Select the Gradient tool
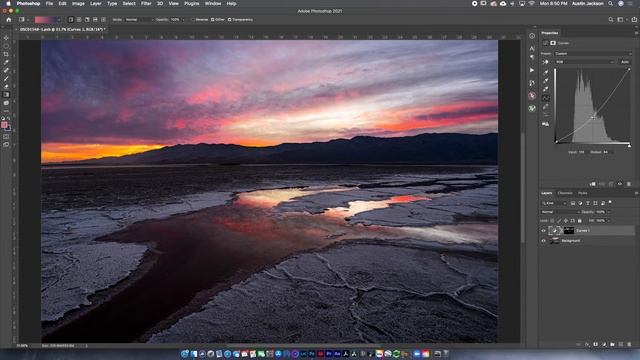 6,95
